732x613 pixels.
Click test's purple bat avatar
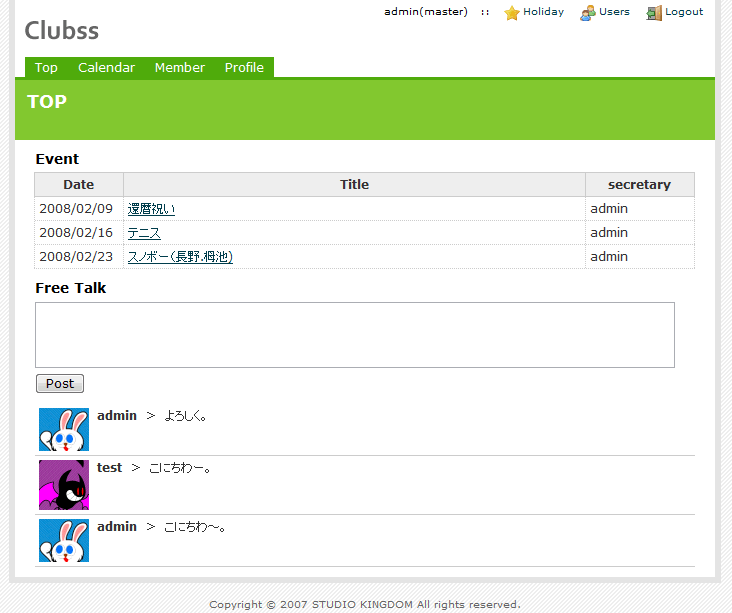pos(64,485)
